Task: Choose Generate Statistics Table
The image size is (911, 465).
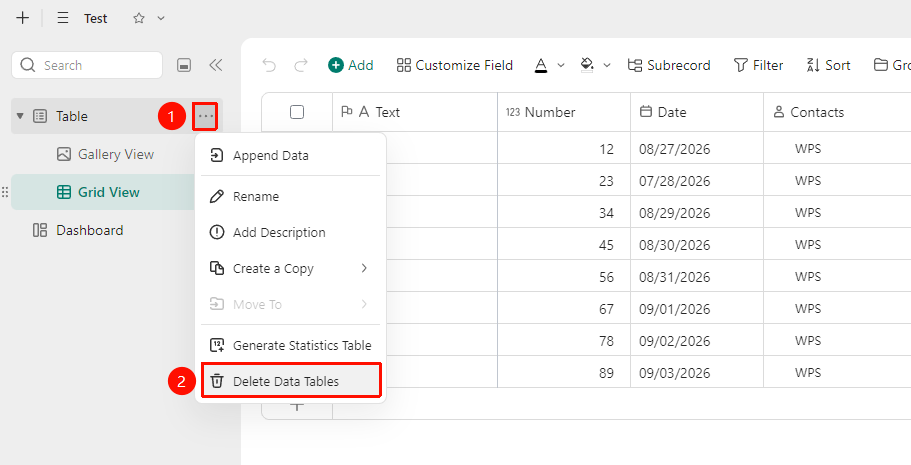Action: pyautogui.click(x=290, y=345)
